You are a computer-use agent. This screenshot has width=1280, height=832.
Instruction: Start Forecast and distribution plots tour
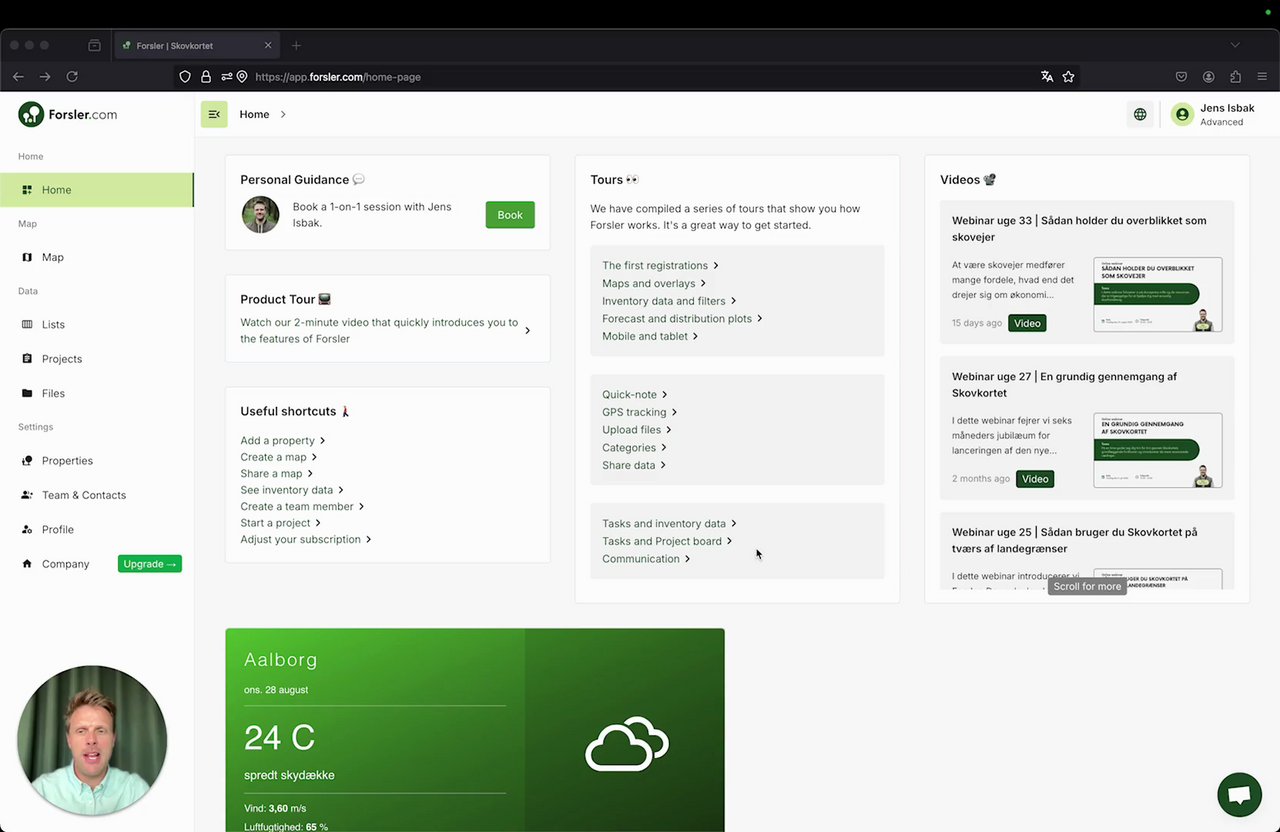[x=682, y=318]
